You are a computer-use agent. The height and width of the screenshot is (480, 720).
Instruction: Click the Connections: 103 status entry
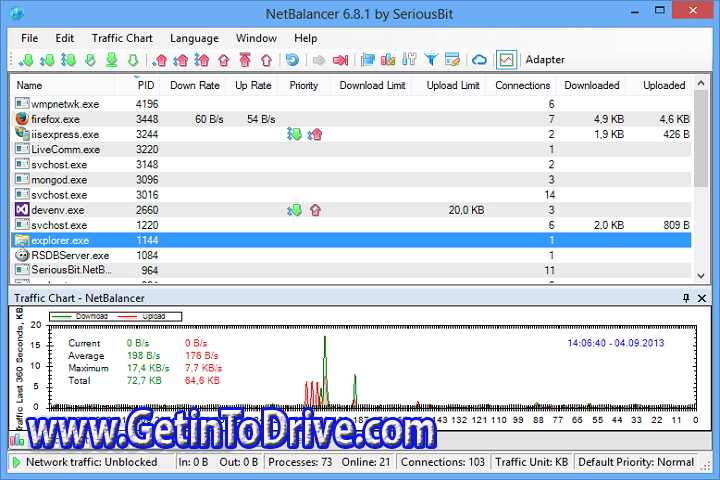443,462
